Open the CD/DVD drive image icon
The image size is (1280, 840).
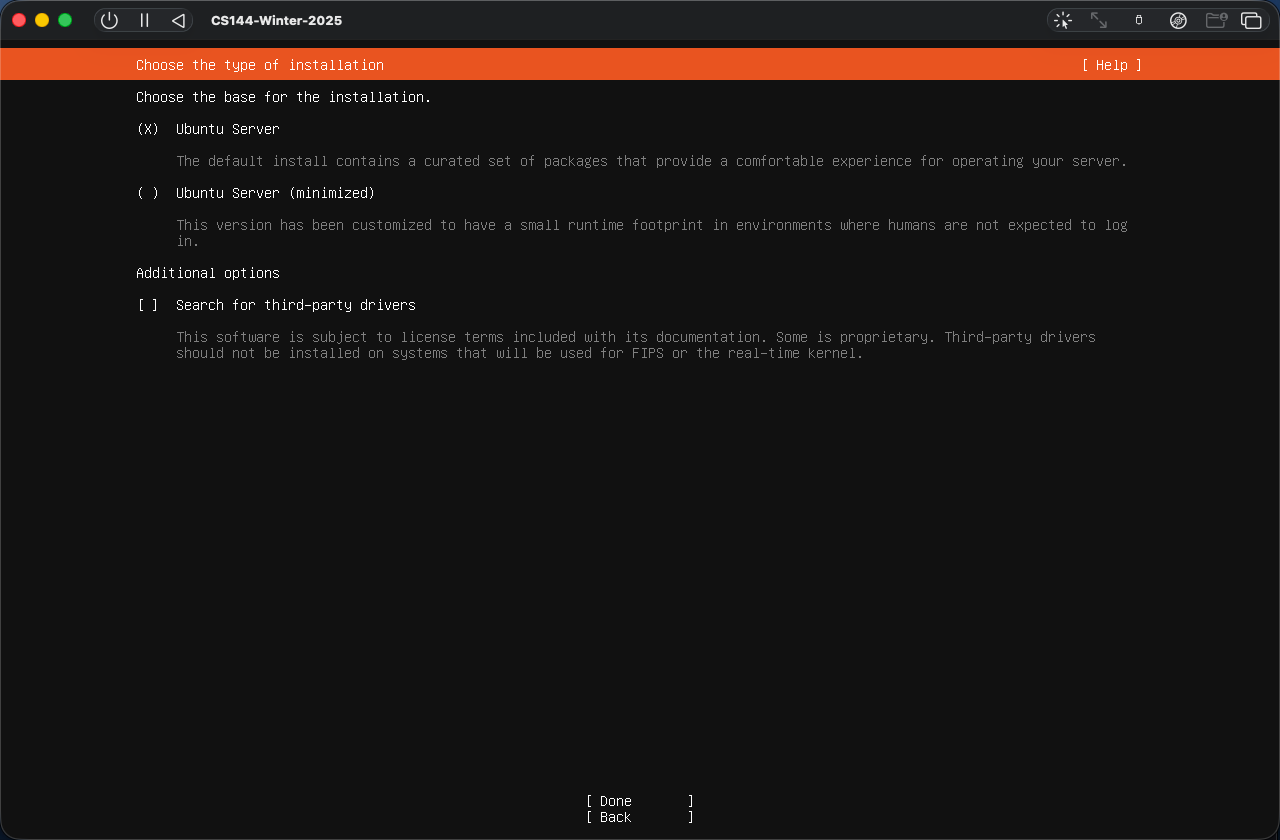click(x=1178, y=20)
